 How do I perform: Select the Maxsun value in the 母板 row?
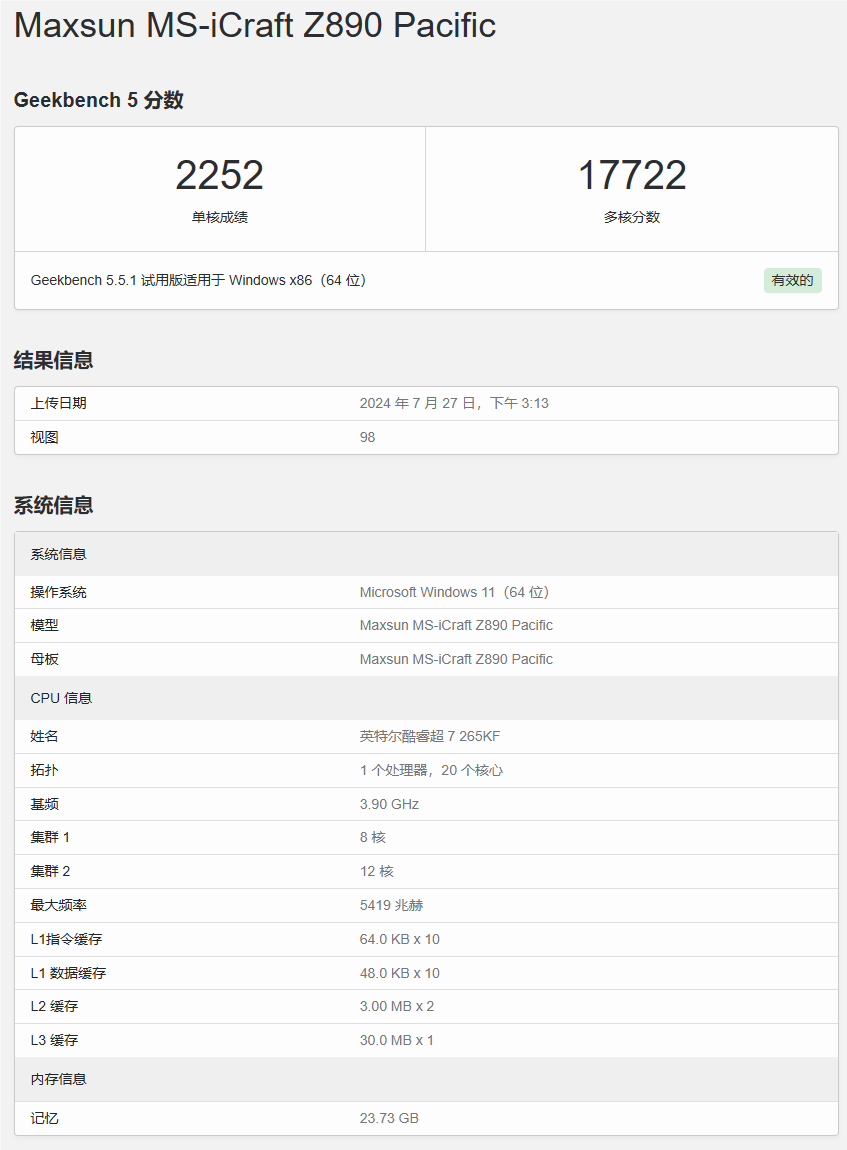[x=456, y=659]
